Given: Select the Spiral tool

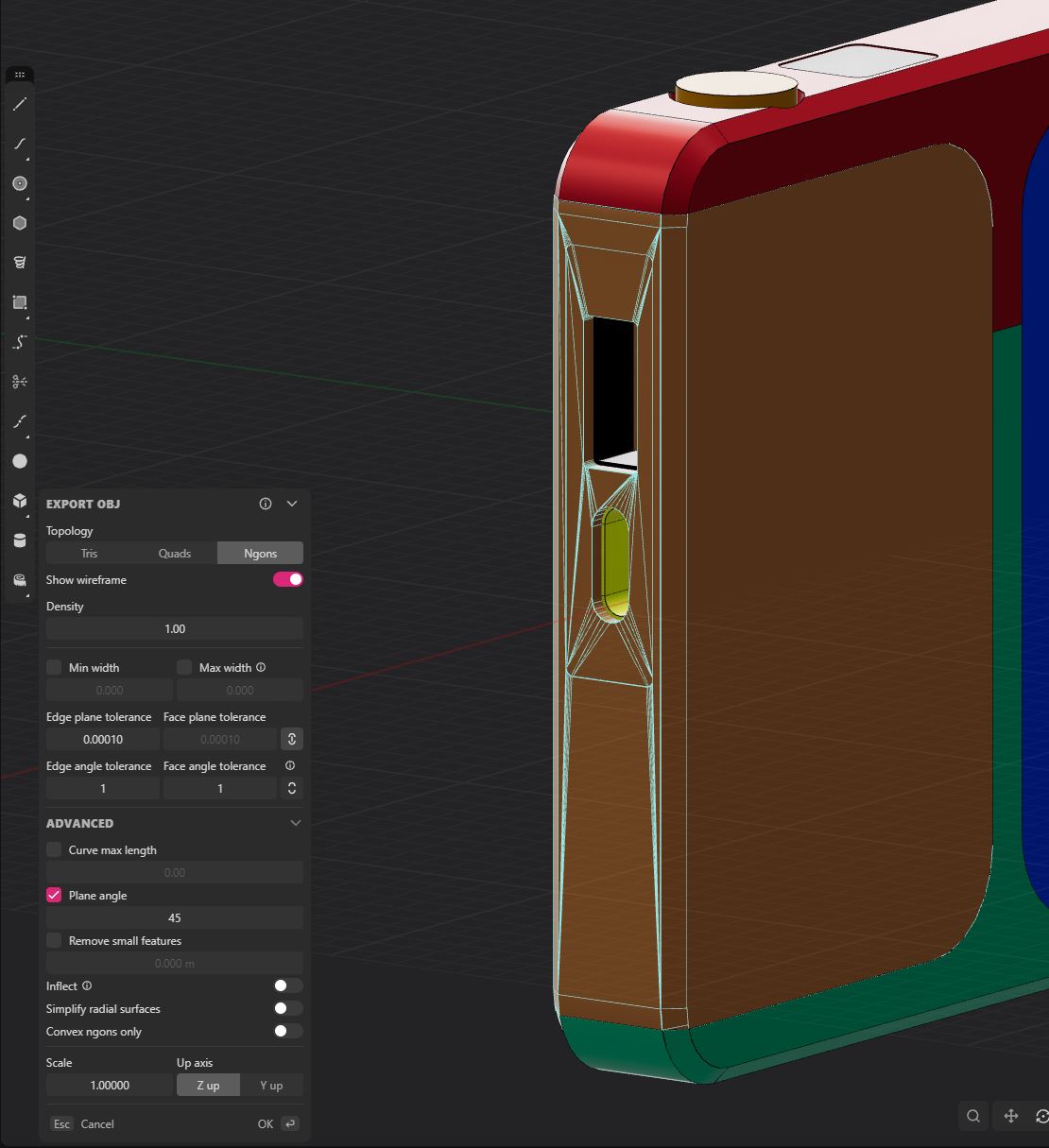Looking at the screenshot, I should tap(20, 263).
